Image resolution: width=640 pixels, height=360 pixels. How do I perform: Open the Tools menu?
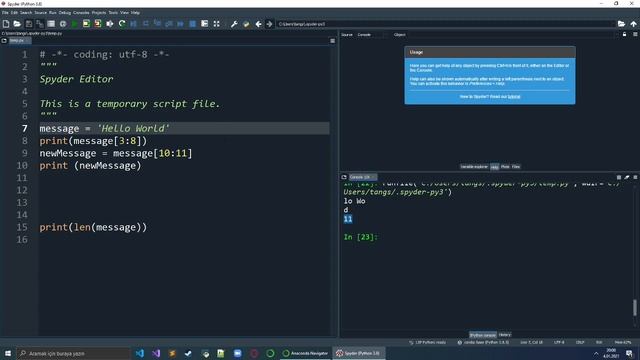click(113, 13)
